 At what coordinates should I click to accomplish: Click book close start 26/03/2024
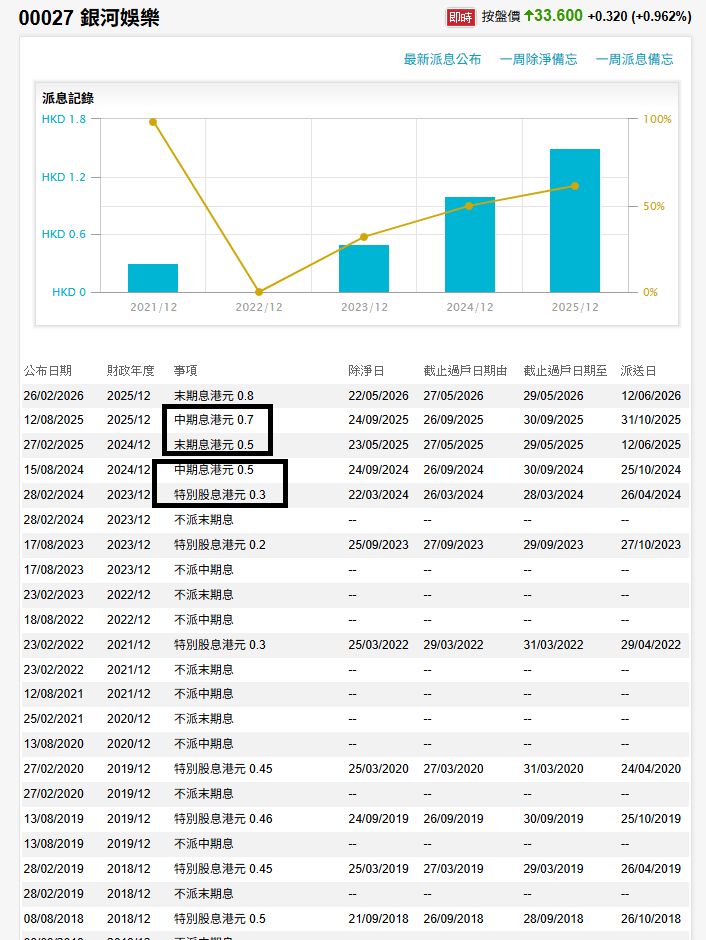[453, 495]
